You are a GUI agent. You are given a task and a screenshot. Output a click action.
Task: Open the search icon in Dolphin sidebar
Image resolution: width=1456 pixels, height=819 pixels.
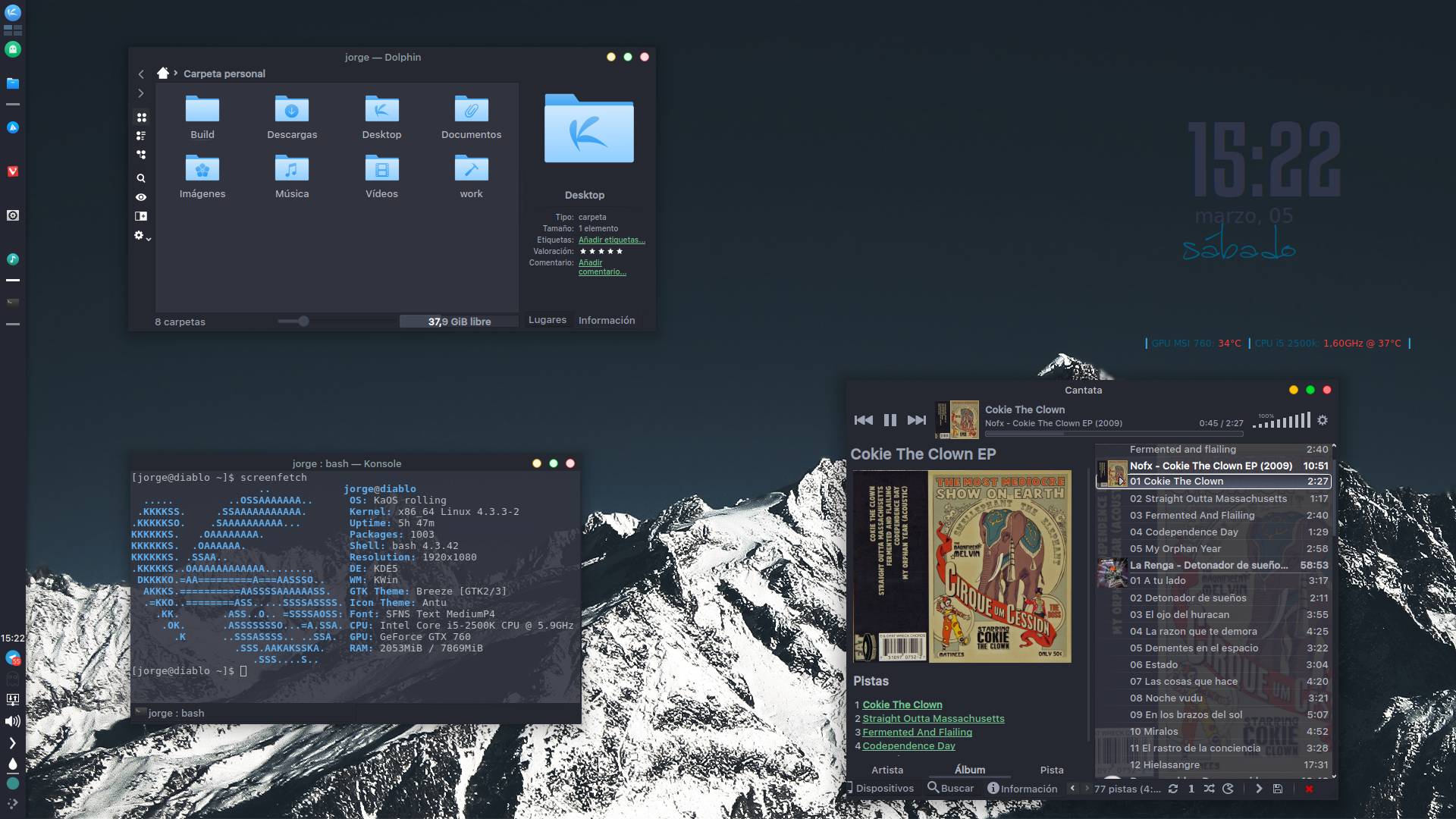click(141, 177)
